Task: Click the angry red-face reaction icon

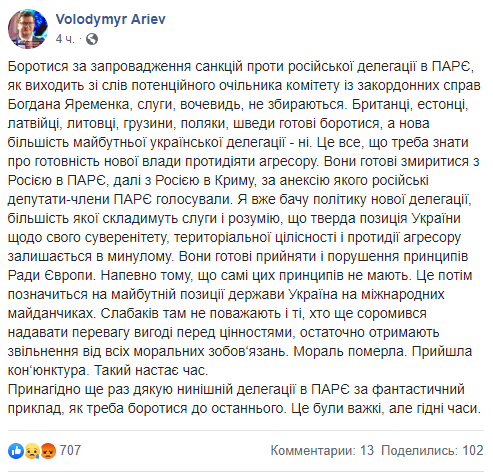Action: click(48, 451)
